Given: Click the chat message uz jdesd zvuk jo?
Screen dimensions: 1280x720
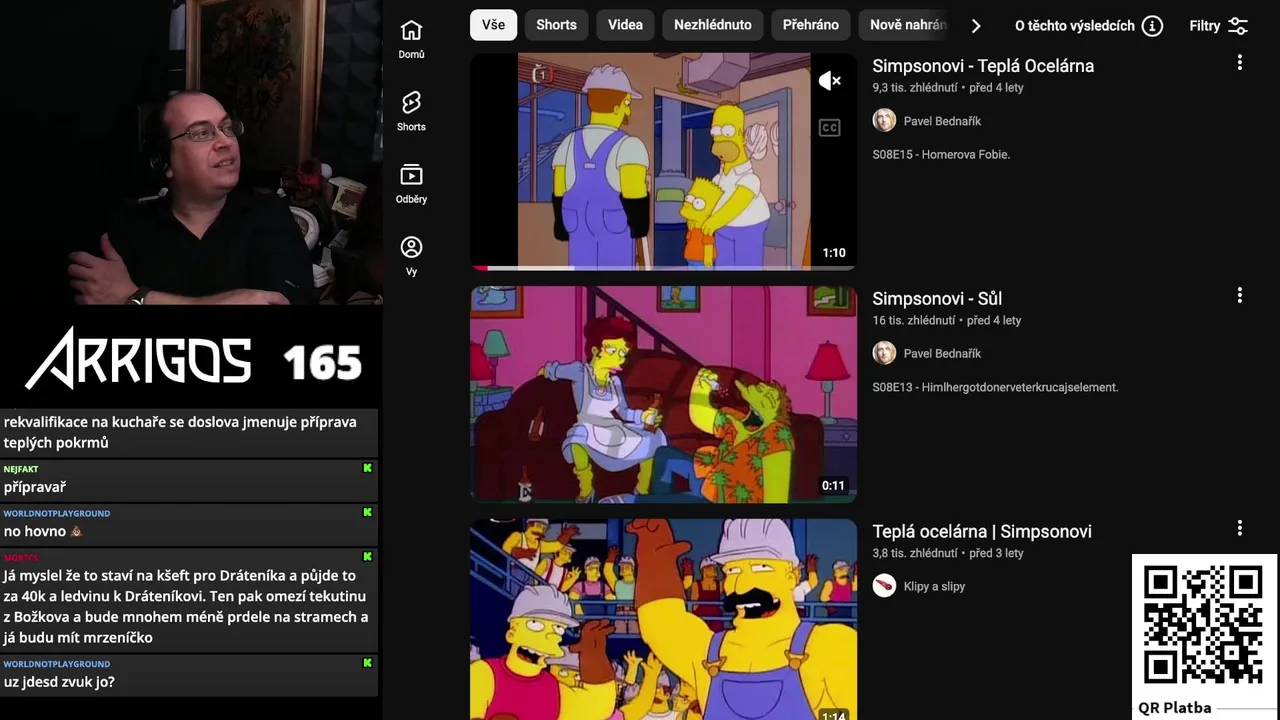Looking at the screenshot, I should (x=59, y=682).
